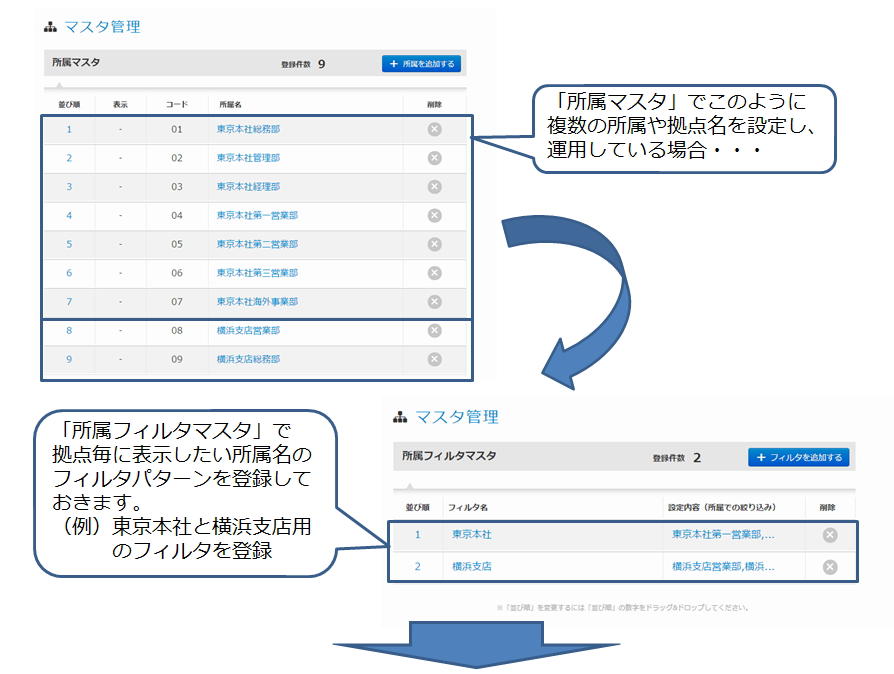Click delete icon for 東京本社総務部 row
Viewport: 894px width, 674px height.
[x=434, y=129]
